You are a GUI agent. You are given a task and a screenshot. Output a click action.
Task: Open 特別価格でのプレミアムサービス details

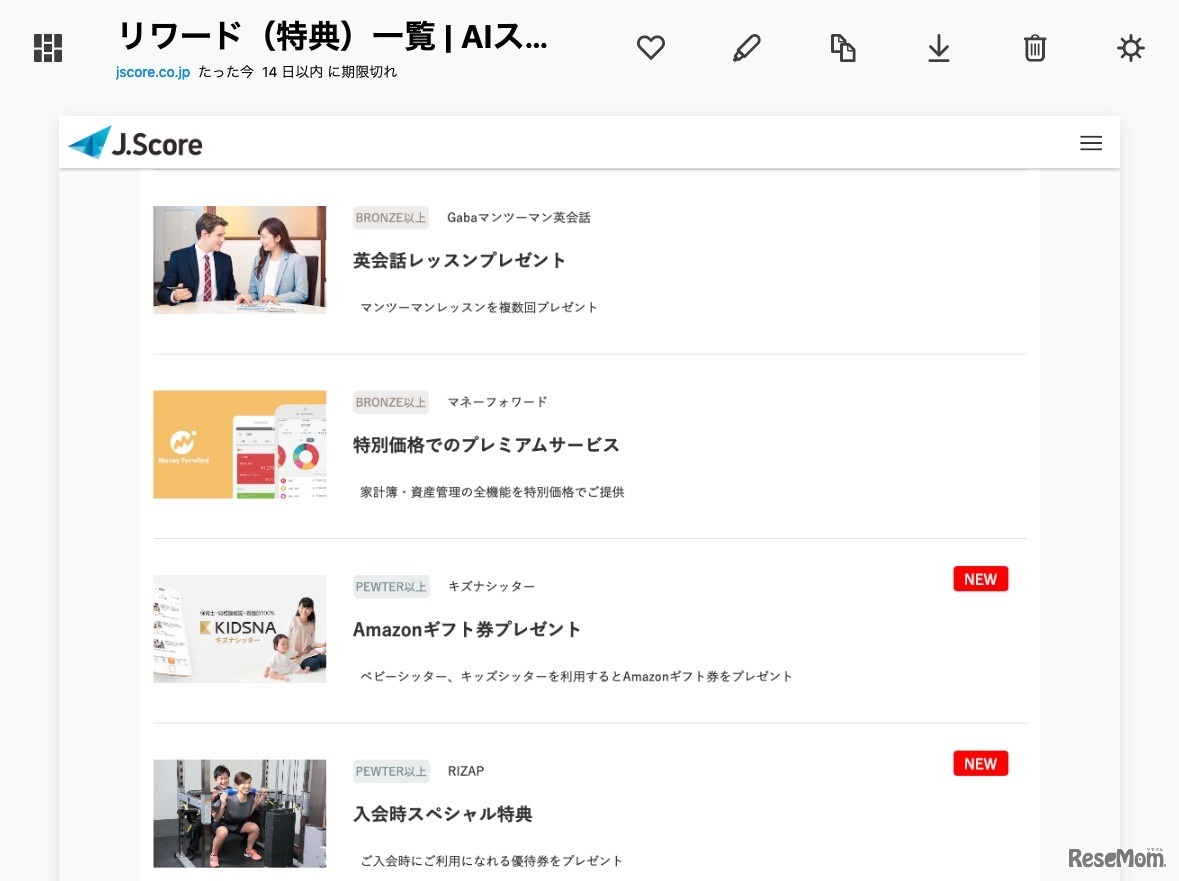point(487,445)
